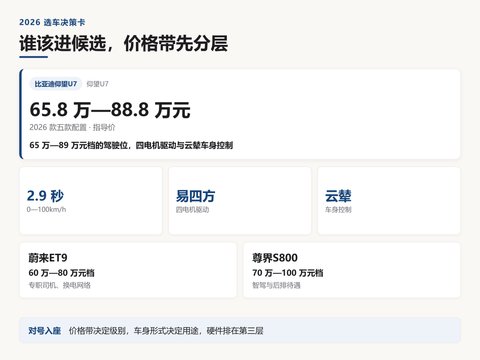Click the '车身控制' caption under 云辇
Viewport: 480px width, 360px height.
click(x=338, y=210)
